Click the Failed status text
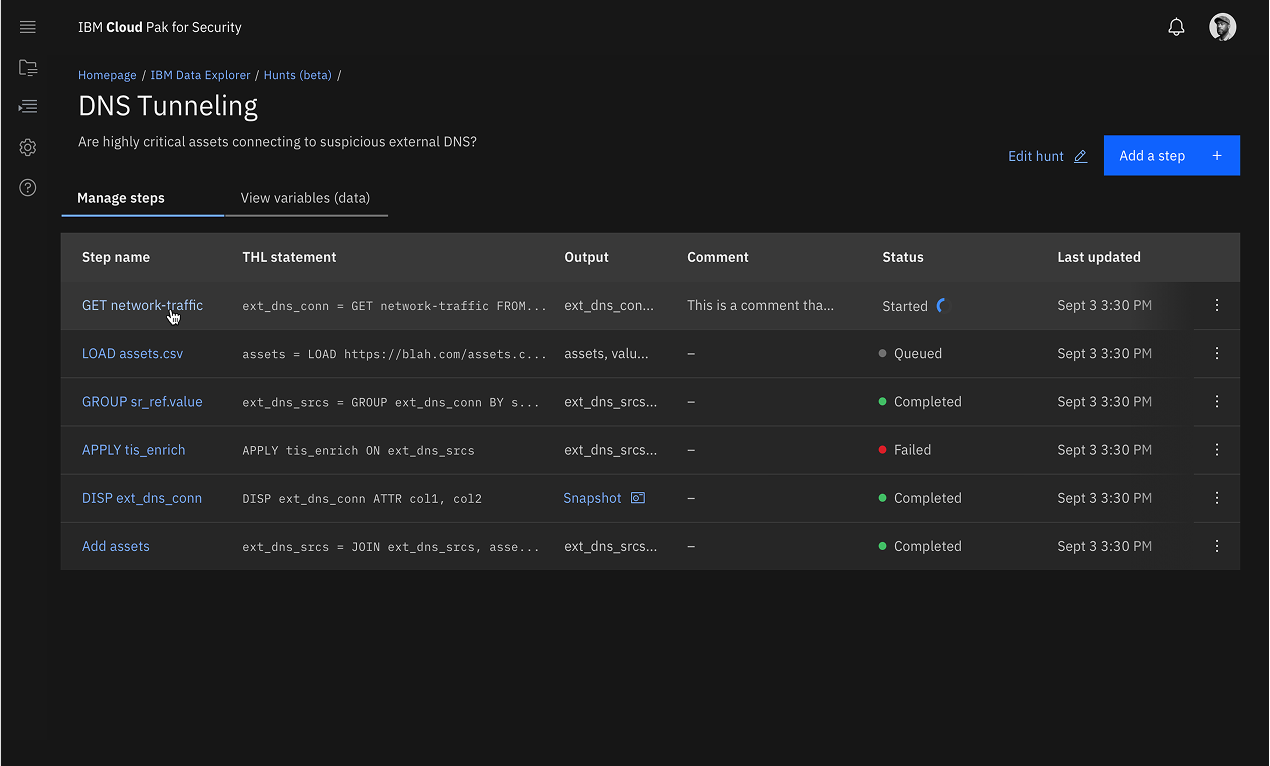This screenshot has height=766, width=1270. tap(913, 450)
